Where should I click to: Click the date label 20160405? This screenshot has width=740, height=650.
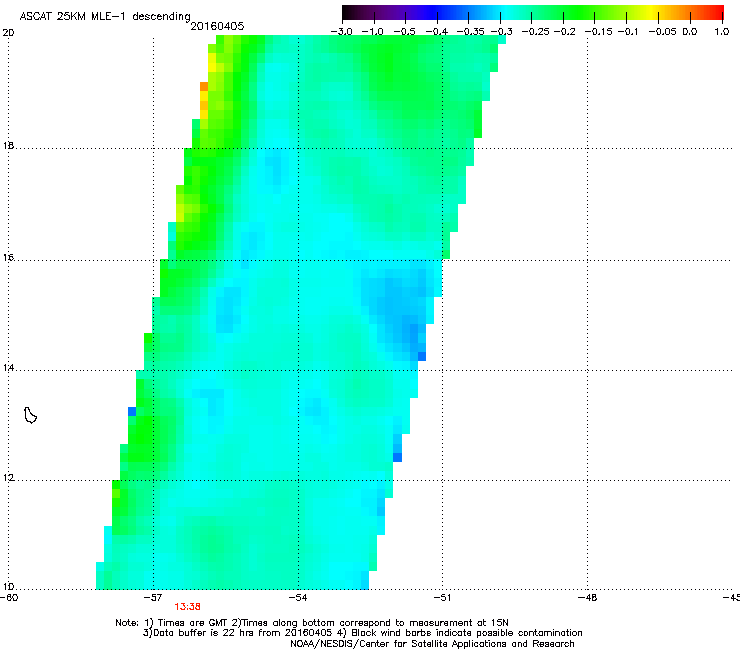tap(217, 26)
